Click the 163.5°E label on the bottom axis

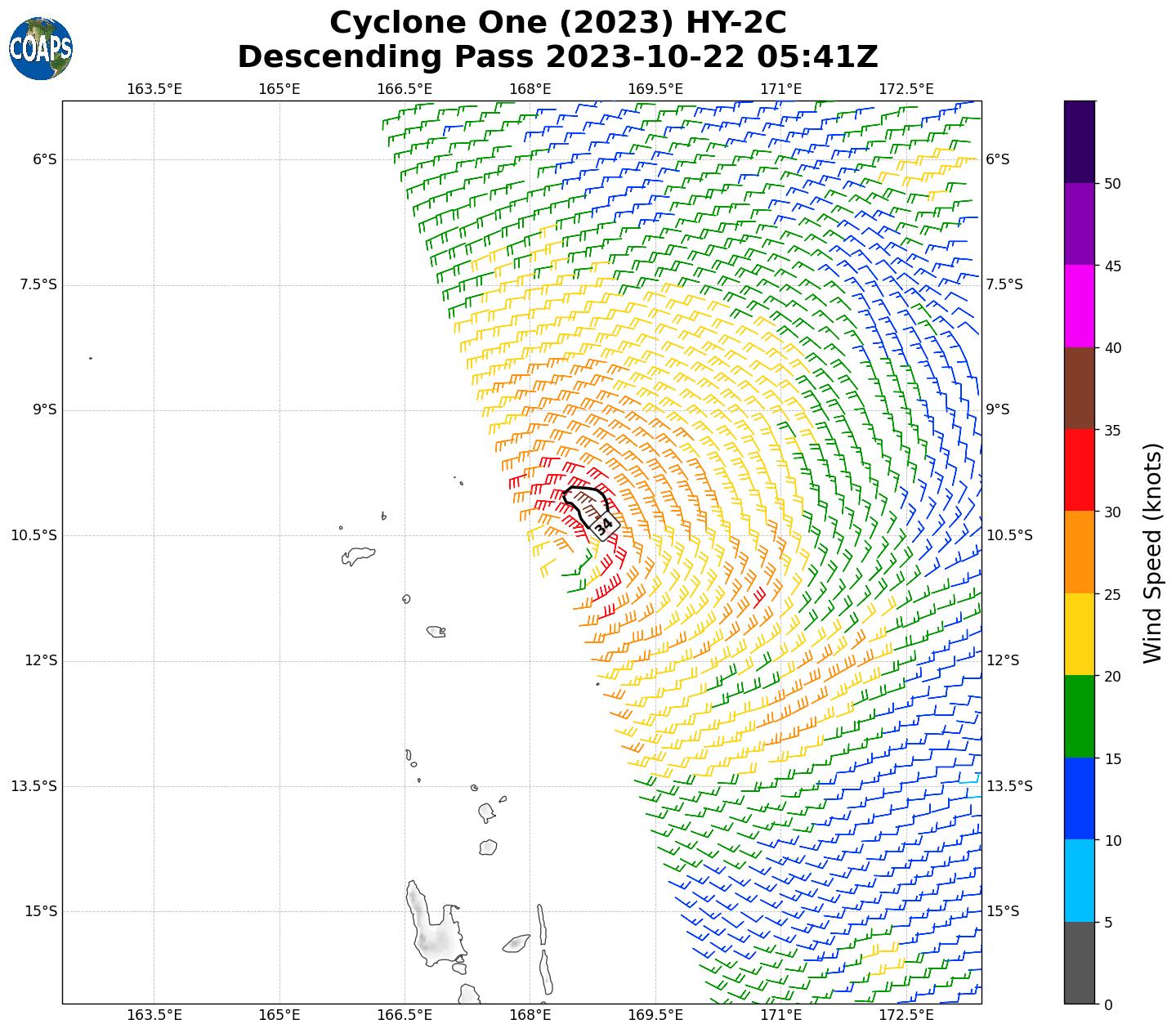(154, 1015)
